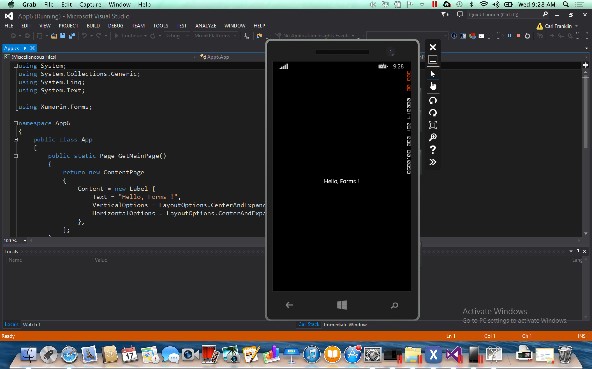Open the TOOLS menu
This screenshot has width=592, height=369.
[160, 26]
